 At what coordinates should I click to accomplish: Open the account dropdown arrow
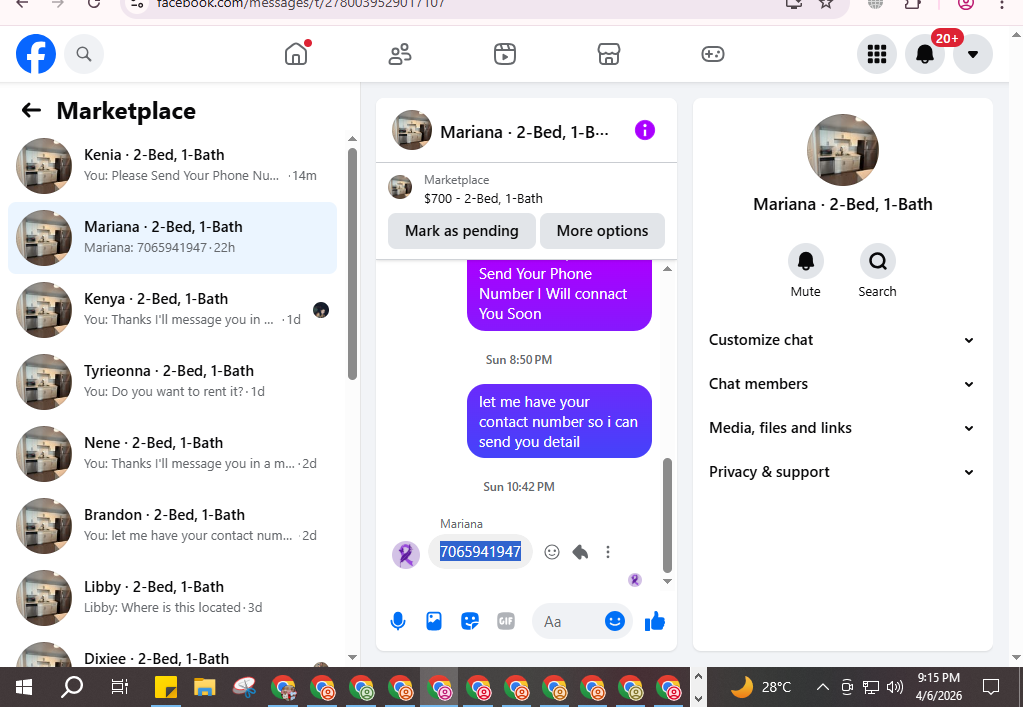[x=973, y=53]
